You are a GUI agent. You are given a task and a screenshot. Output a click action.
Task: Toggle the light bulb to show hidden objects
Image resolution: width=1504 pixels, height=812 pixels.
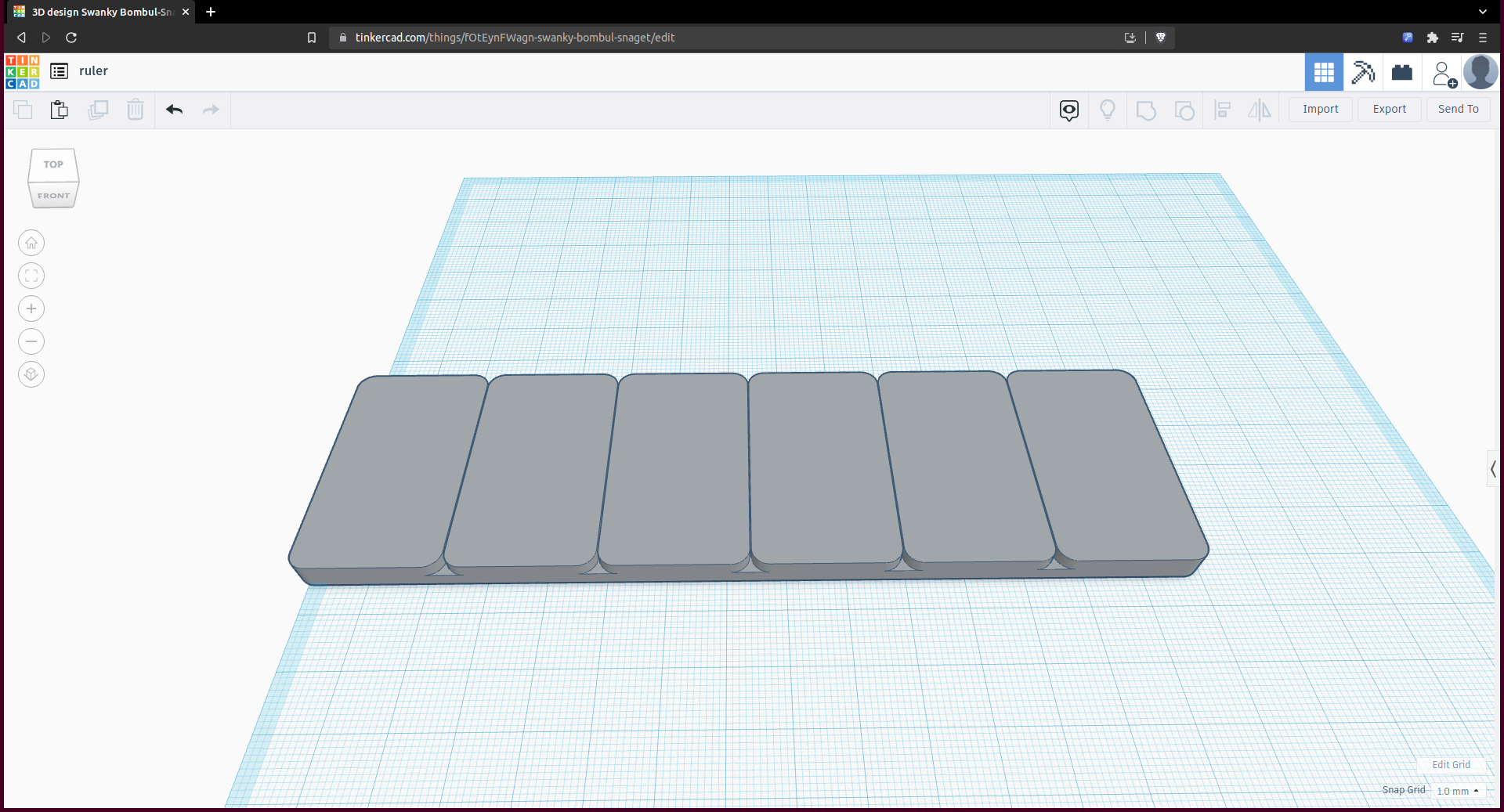point(1108,110)
